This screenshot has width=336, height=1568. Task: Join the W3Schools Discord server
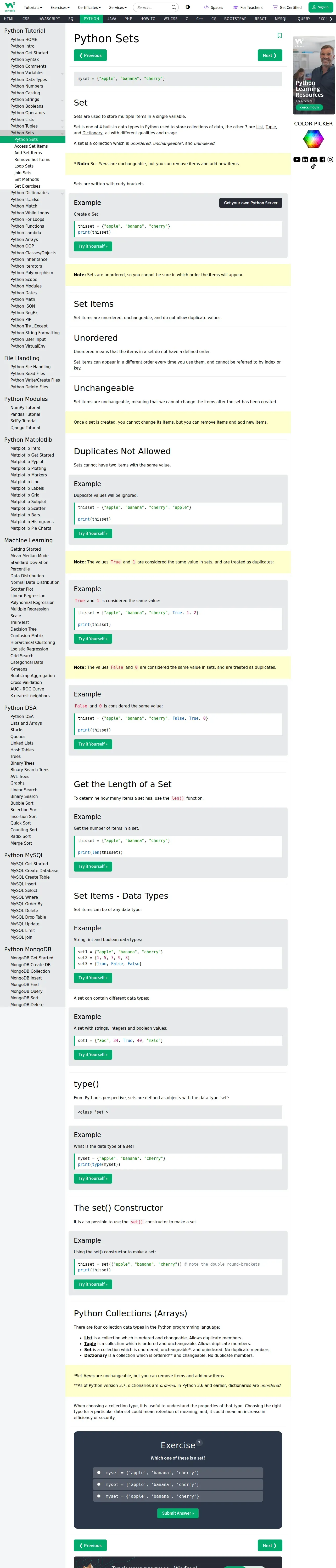313,159
